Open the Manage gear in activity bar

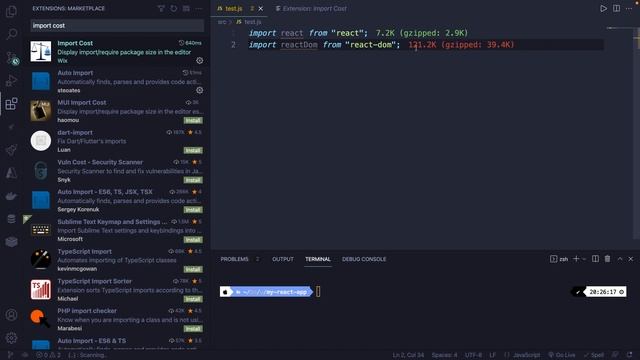[x=11, y=338]
